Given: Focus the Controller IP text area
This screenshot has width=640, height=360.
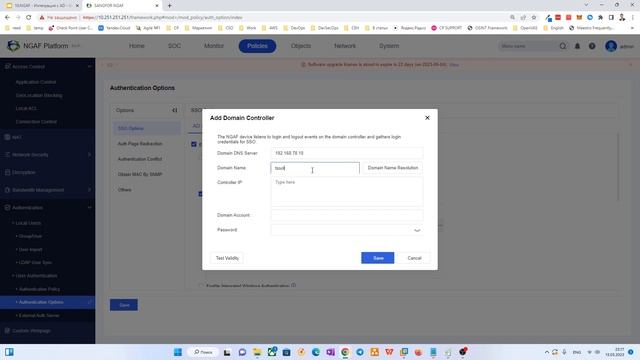Looking at the screenshot, I should 347,192.
